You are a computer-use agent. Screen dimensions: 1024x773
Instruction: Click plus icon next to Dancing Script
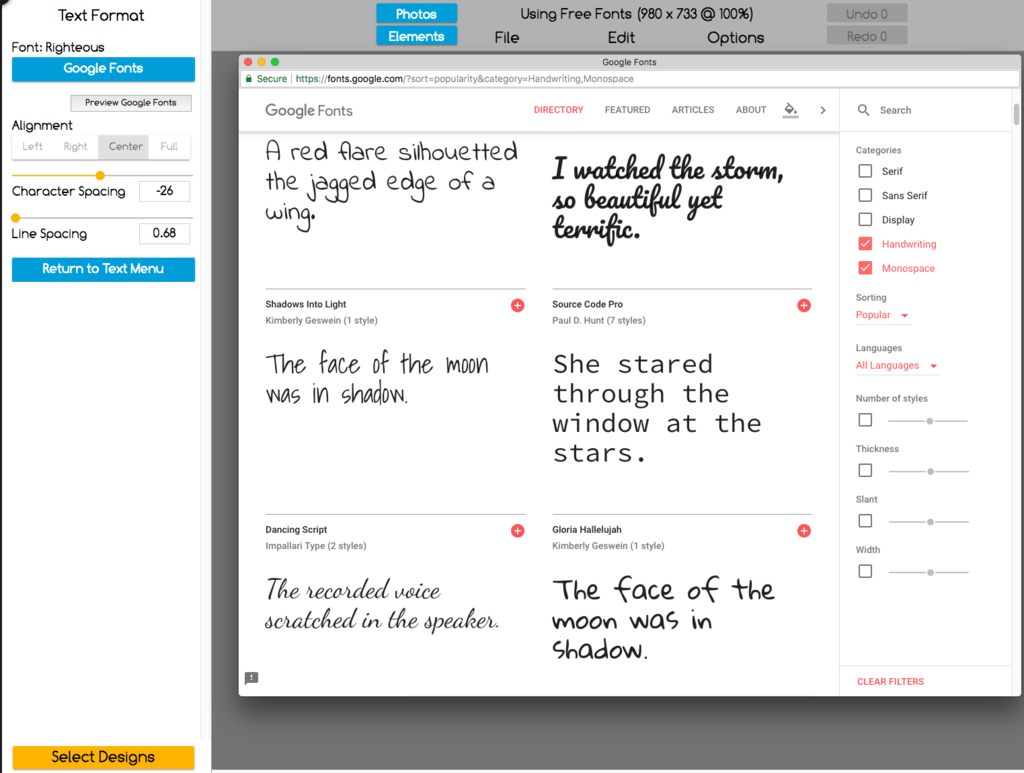[x=517, y=531]
